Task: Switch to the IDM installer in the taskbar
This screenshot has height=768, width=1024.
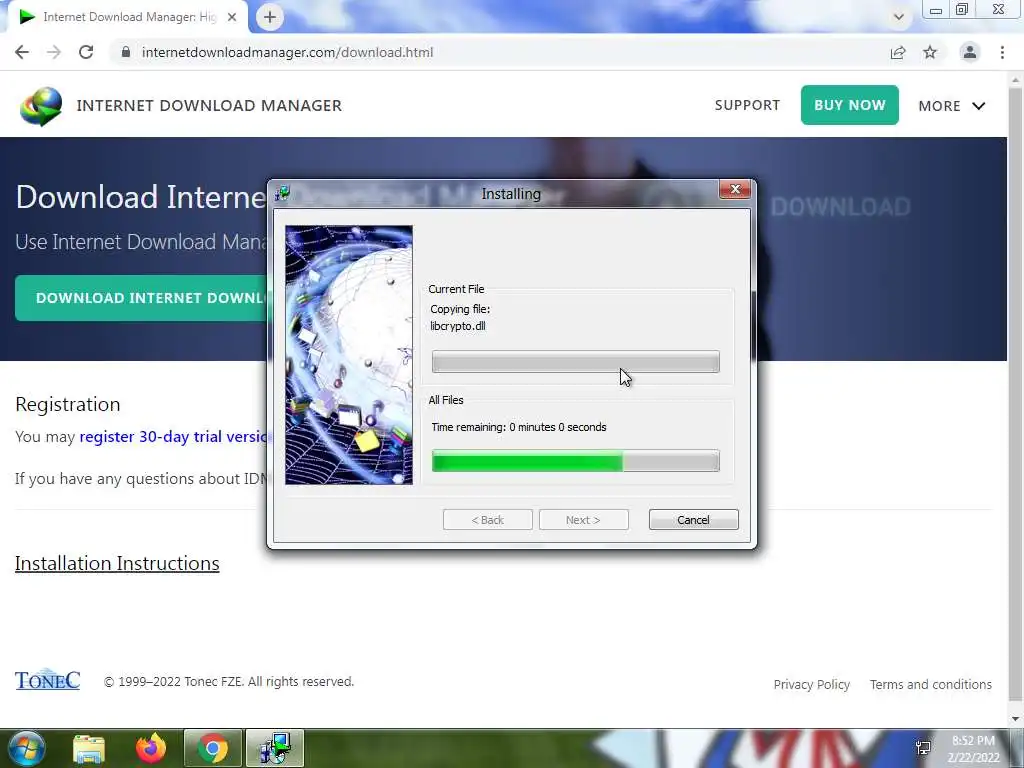Action: point(274,748)
